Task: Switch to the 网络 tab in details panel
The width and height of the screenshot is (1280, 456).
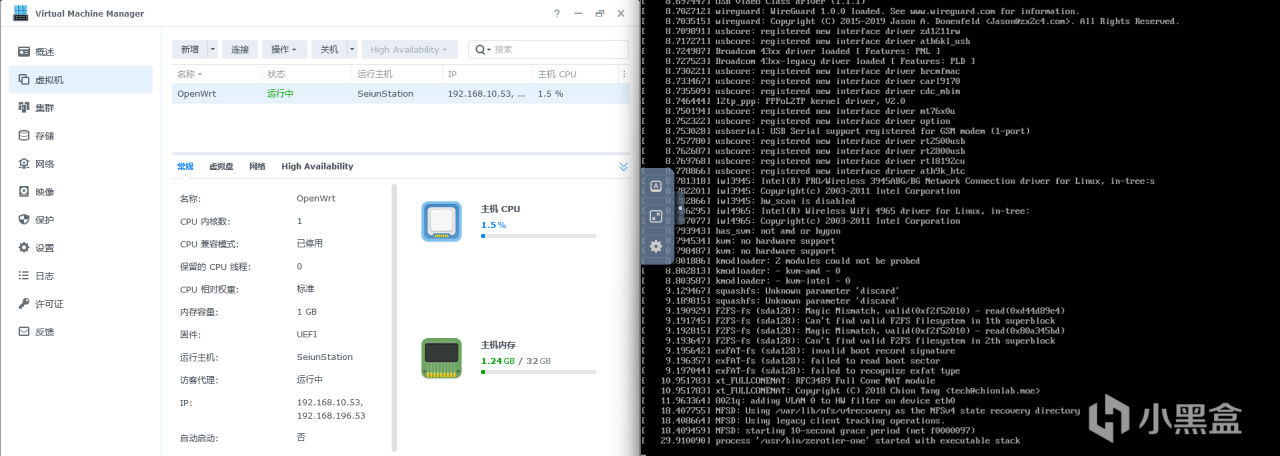Action: [x=257, y=166]
